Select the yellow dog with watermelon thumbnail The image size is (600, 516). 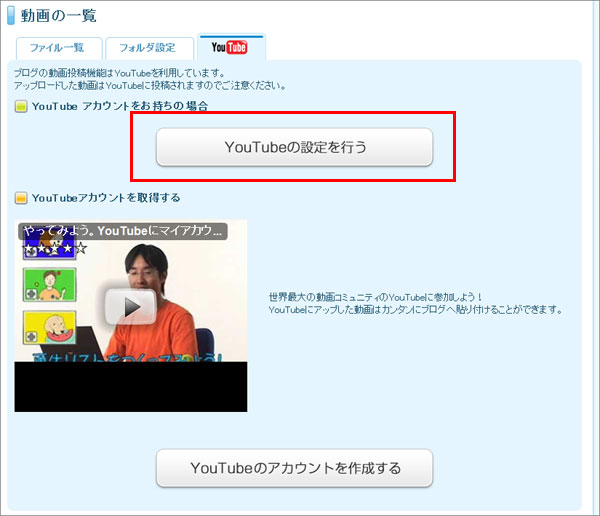point(49,328)
